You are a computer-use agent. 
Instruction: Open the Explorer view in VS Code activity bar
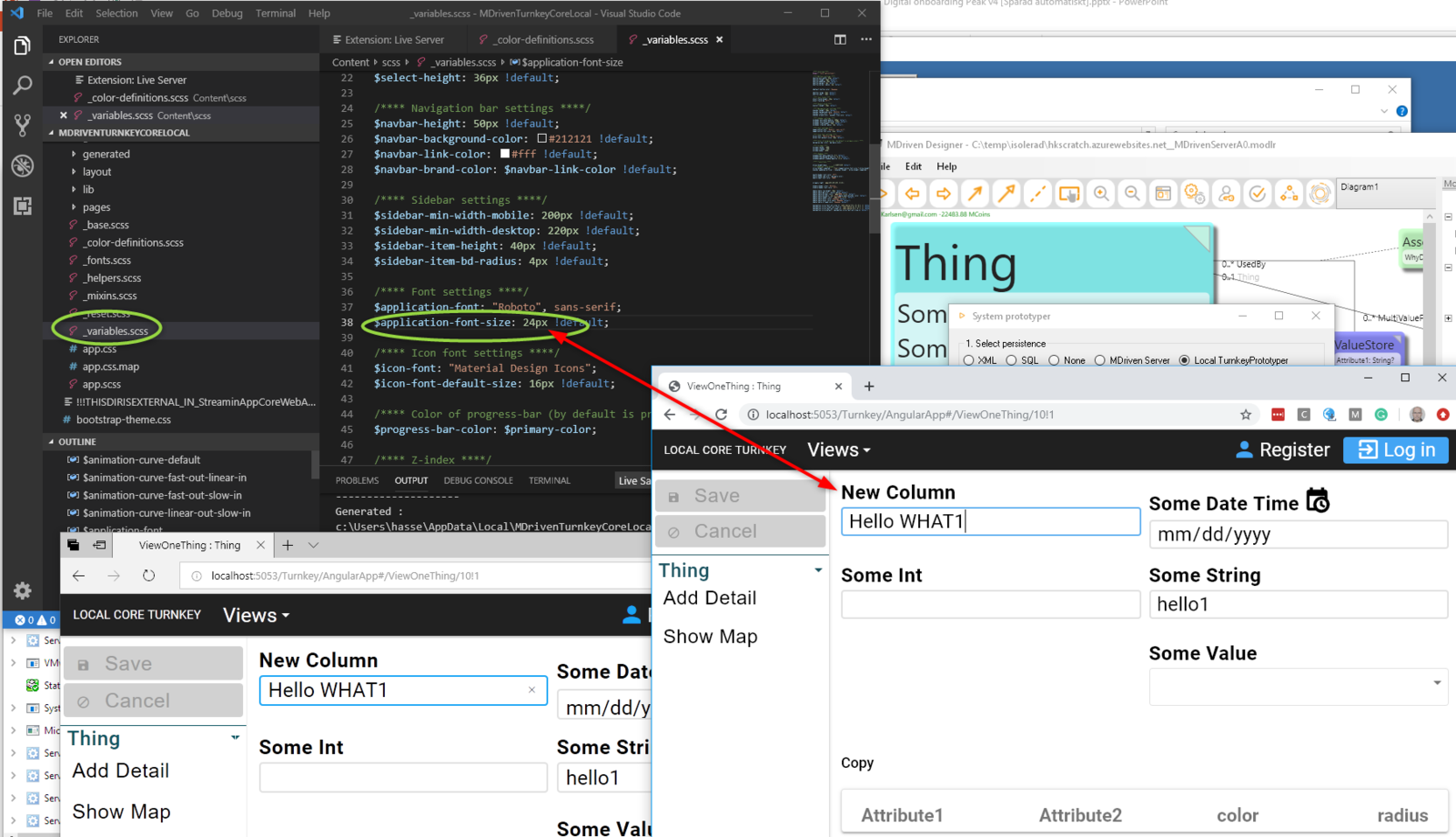click(22, 45)
